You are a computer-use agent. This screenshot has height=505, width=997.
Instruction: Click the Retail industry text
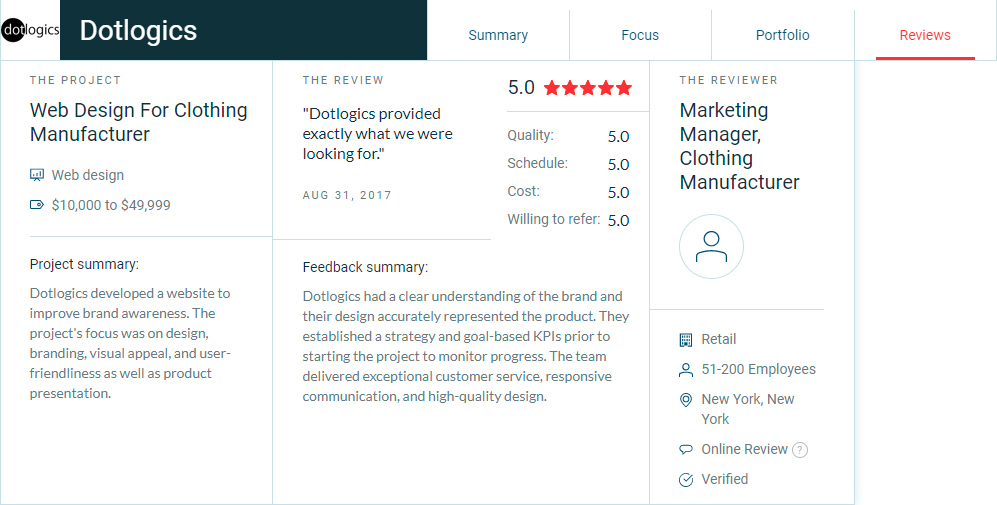click(719, 339)
